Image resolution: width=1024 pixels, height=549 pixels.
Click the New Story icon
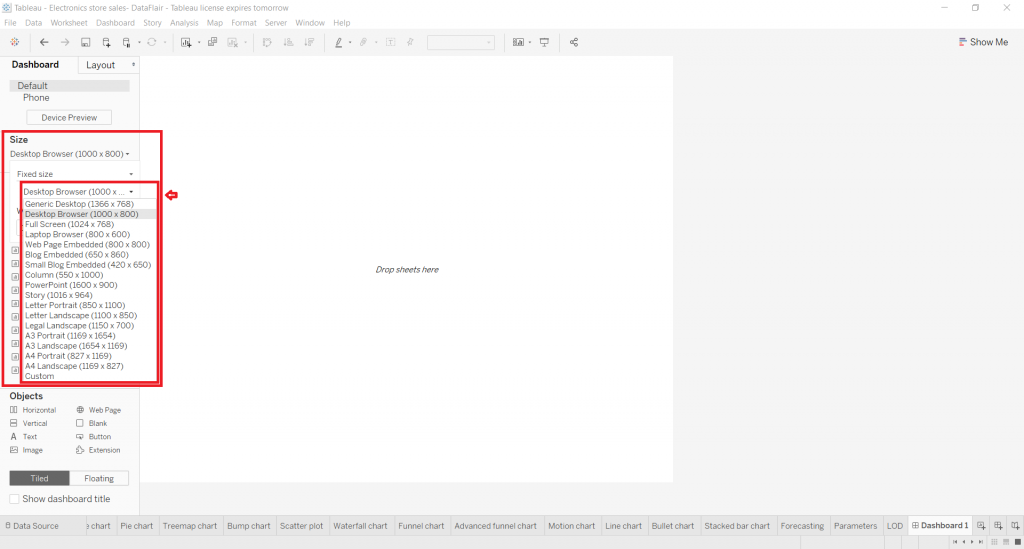1014,526
